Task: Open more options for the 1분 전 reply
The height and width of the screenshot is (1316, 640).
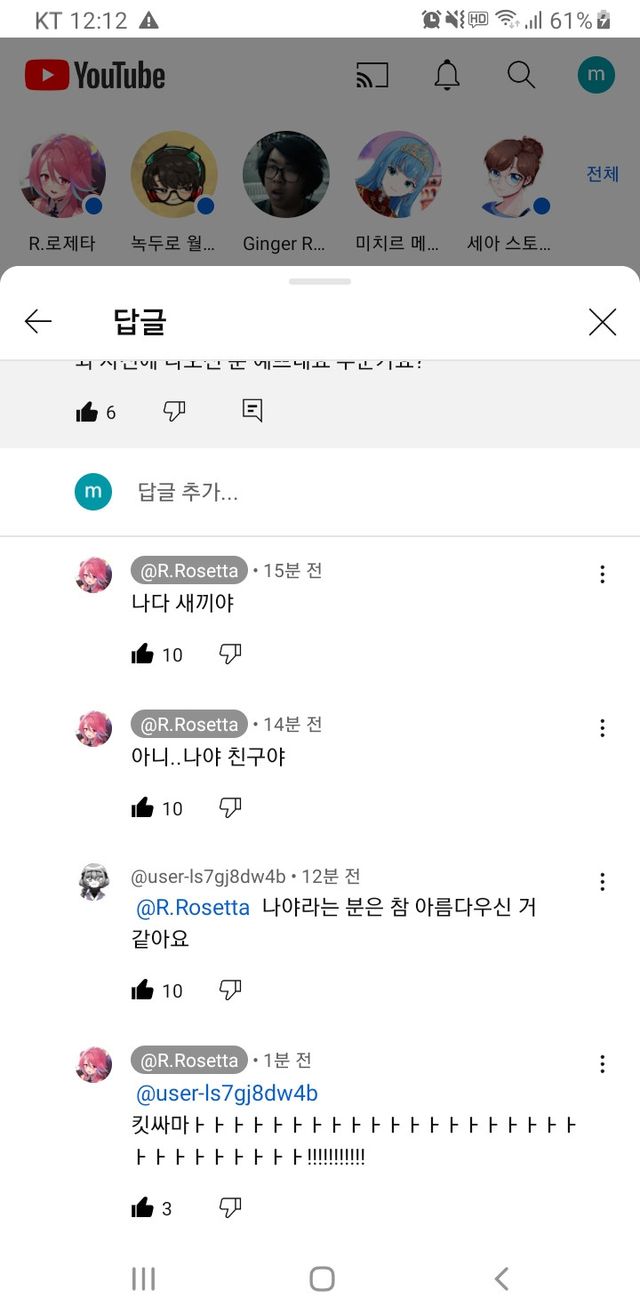Action: tap(602, 1064)
